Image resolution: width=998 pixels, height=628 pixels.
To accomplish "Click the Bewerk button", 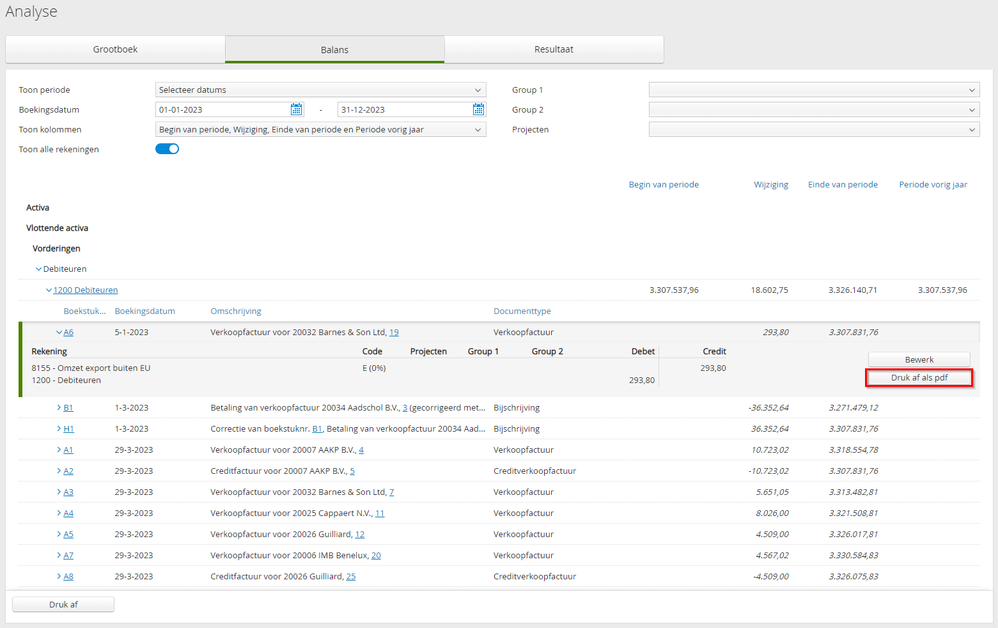I will click(x=918, y=359).
